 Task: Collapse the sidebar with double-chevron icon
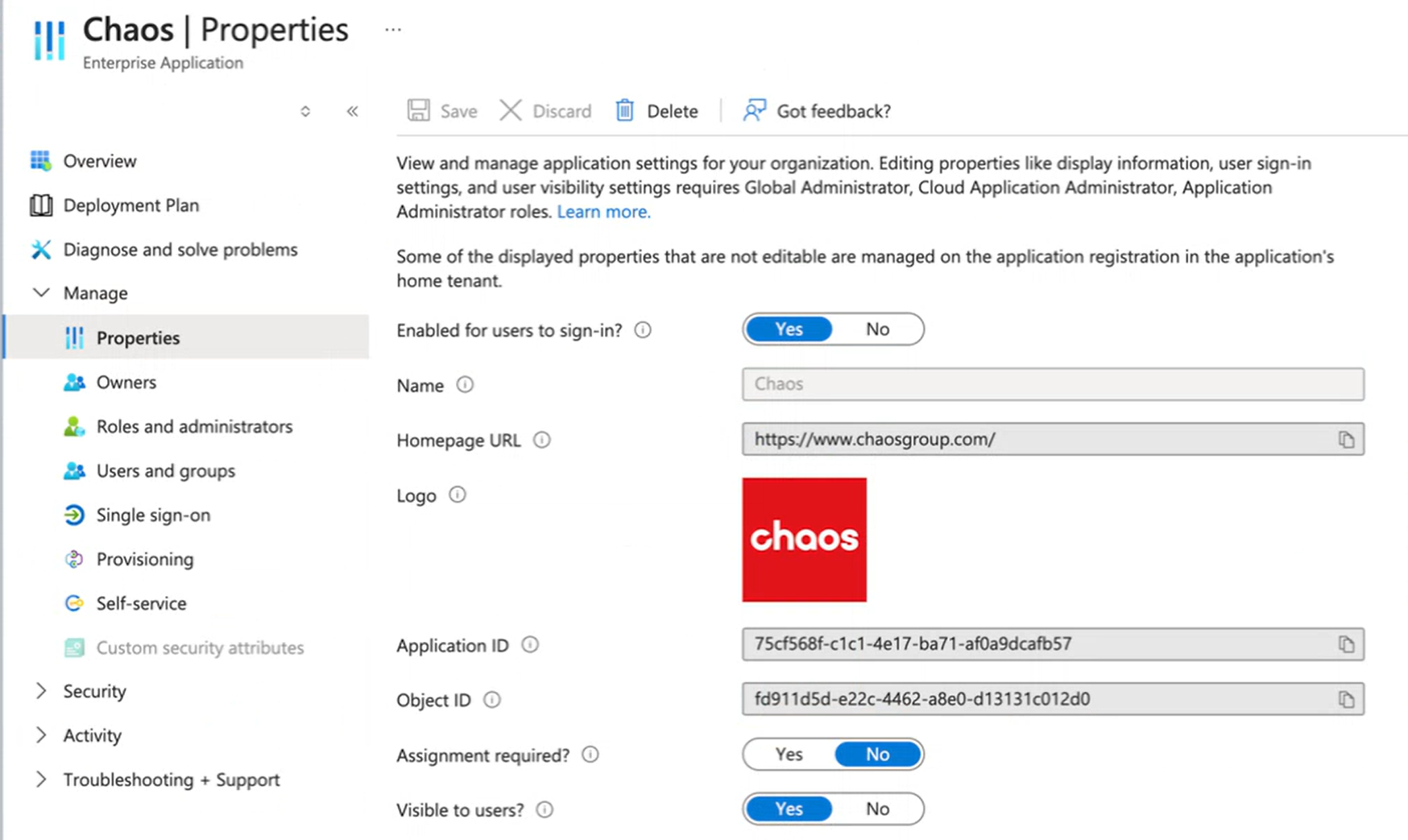(x=352, y=111)
